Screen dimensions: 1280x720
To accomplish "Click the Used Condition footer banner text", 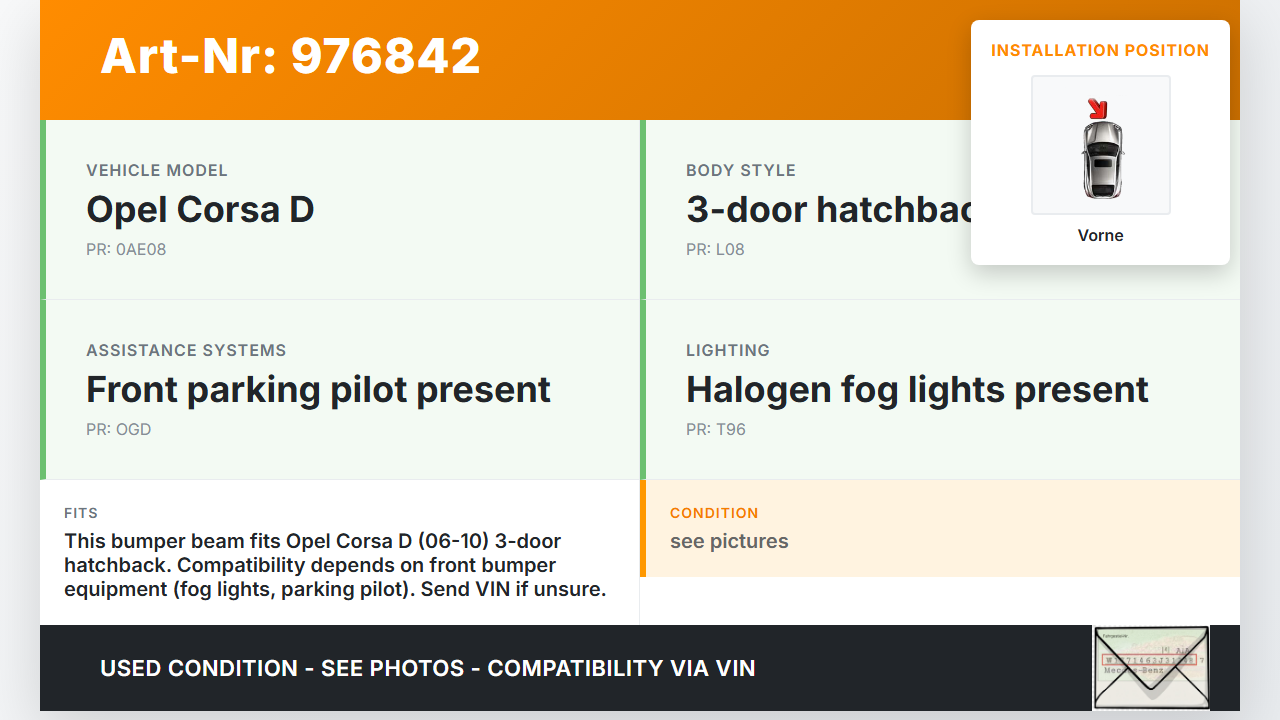I will 428,668.
